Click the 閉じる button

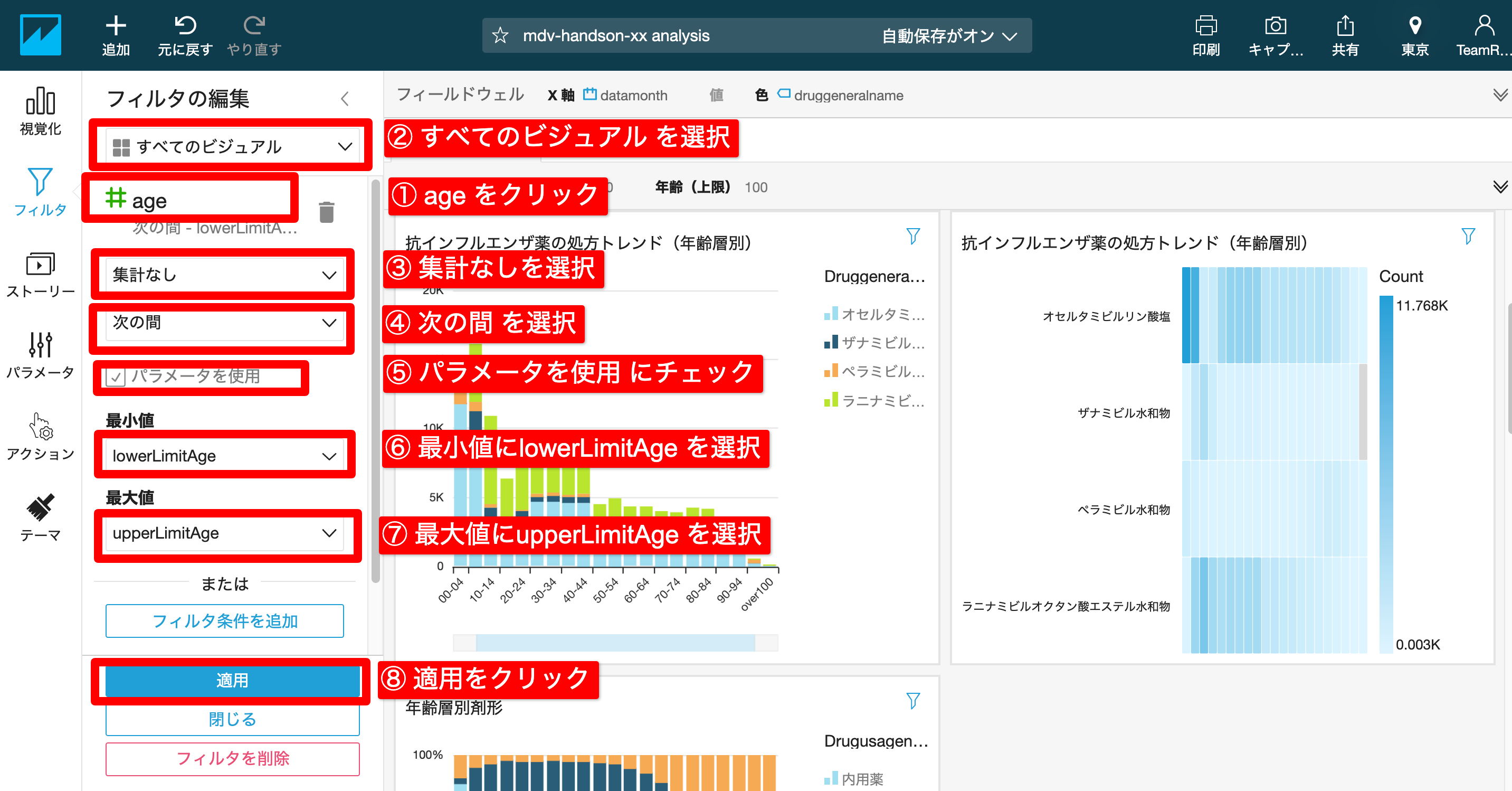(232, 719)
